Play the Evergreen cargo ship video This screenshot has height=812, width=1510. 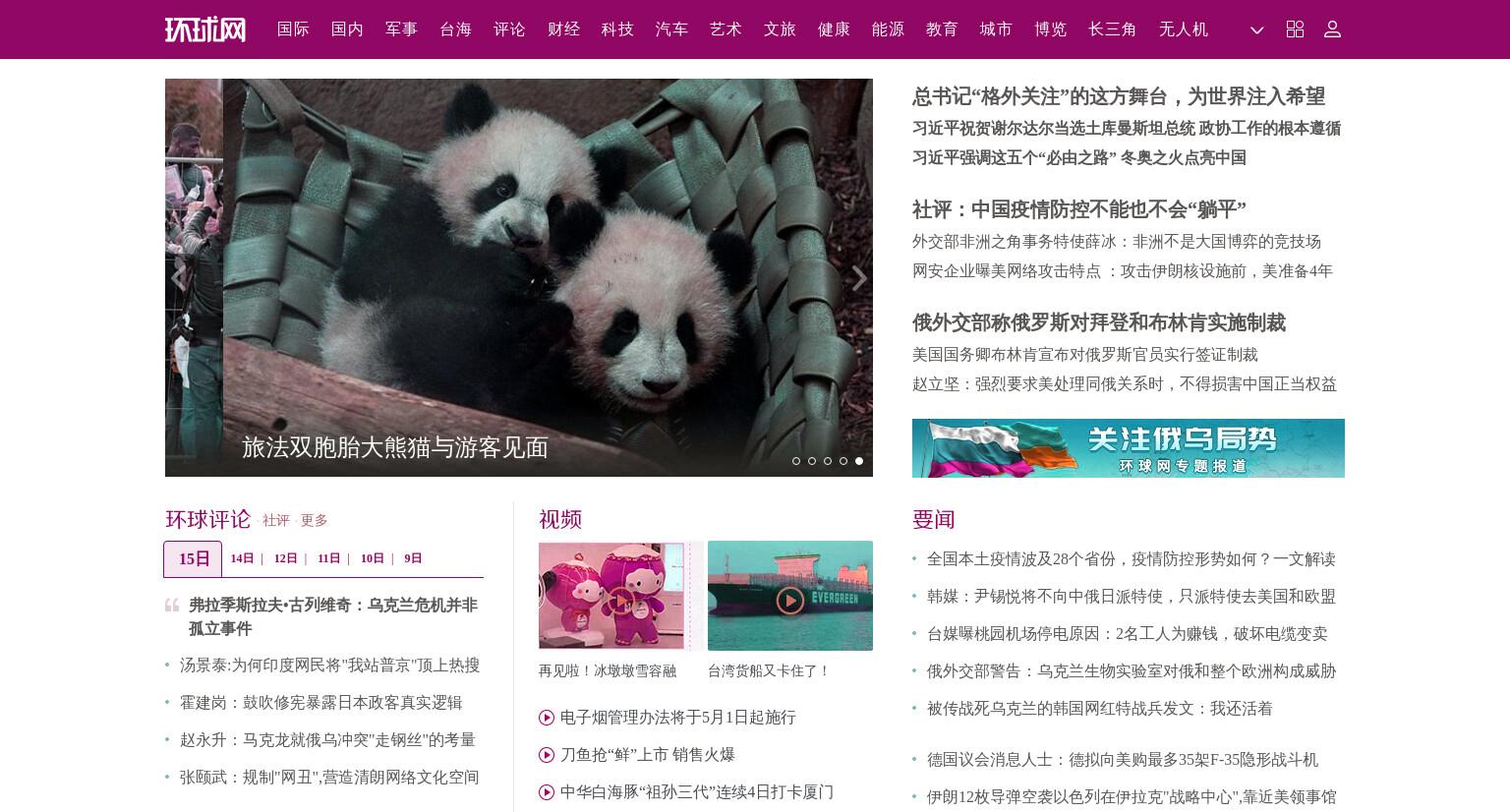pyautogui.click(x=790, y=601)
